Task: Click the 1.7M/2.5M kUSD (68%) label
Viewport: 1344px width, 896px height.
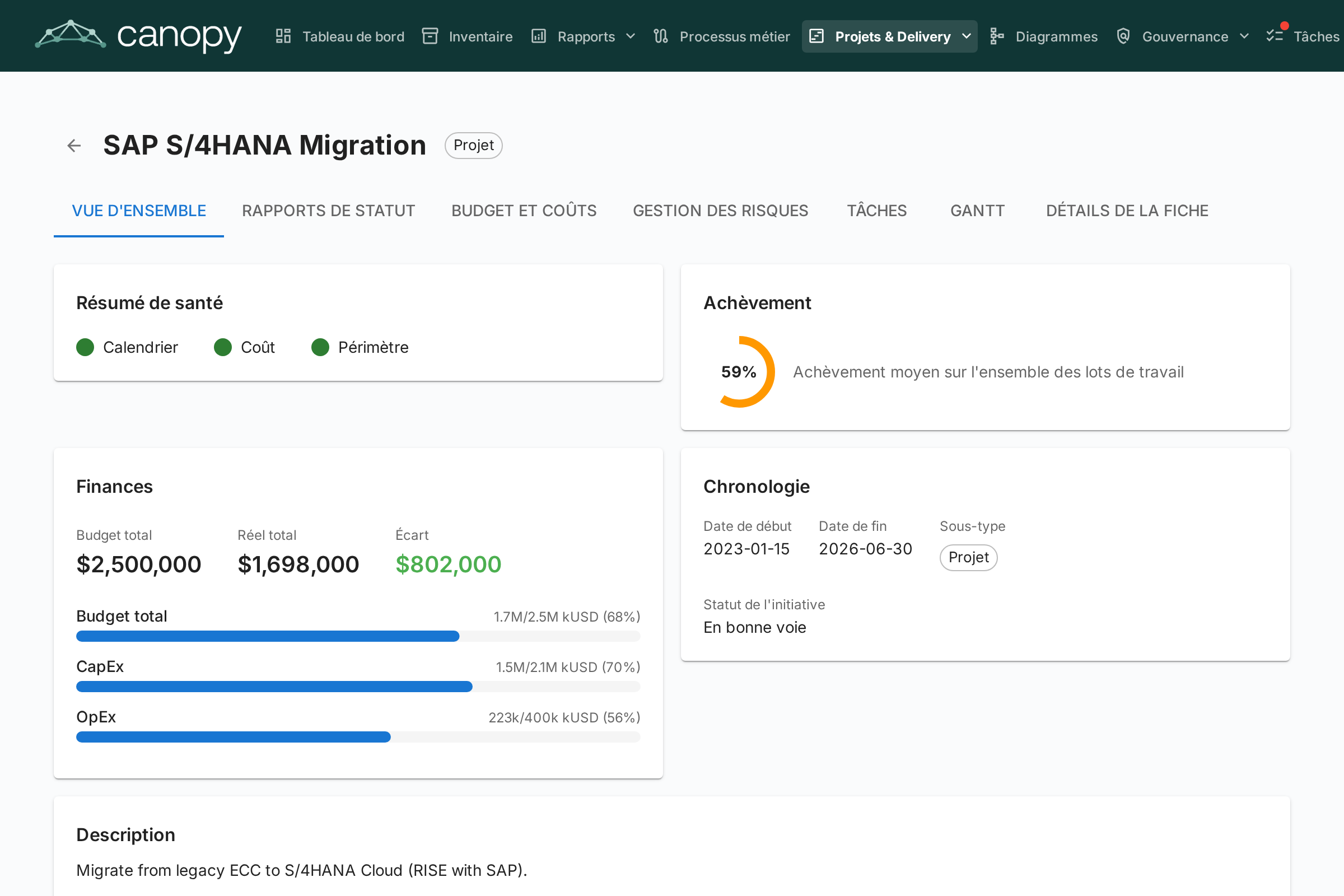Action: [x=567, y=617]
